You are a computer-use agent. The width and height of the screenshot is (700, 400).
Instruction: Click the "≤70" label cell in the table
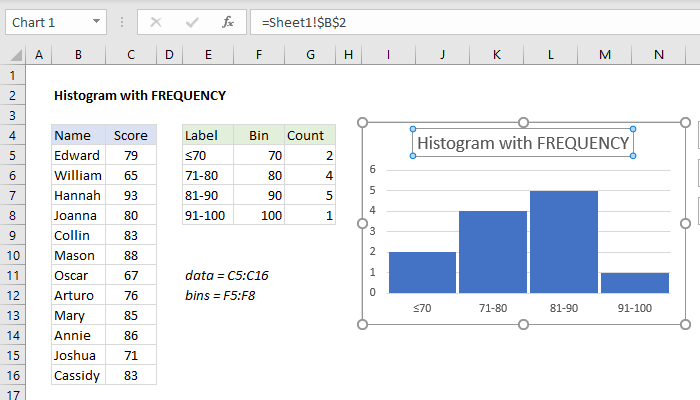point(208,155)
